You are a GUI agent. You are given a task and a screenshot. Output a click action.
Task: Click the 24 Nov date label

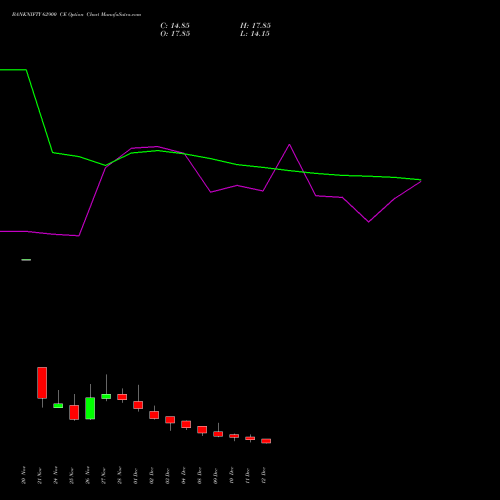56,475
